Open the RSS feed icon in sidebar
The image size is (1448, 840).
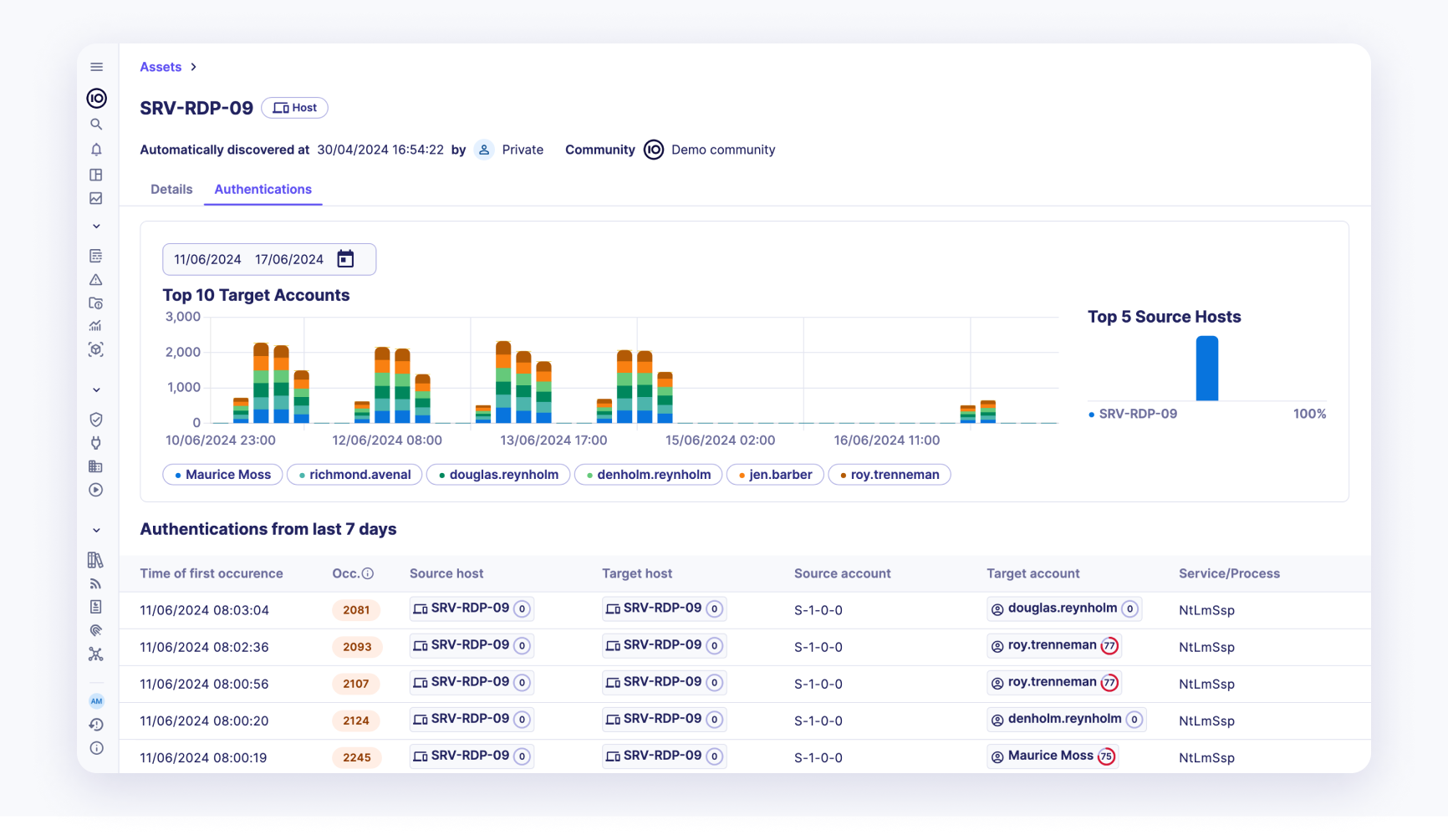(x=96, y=584)
